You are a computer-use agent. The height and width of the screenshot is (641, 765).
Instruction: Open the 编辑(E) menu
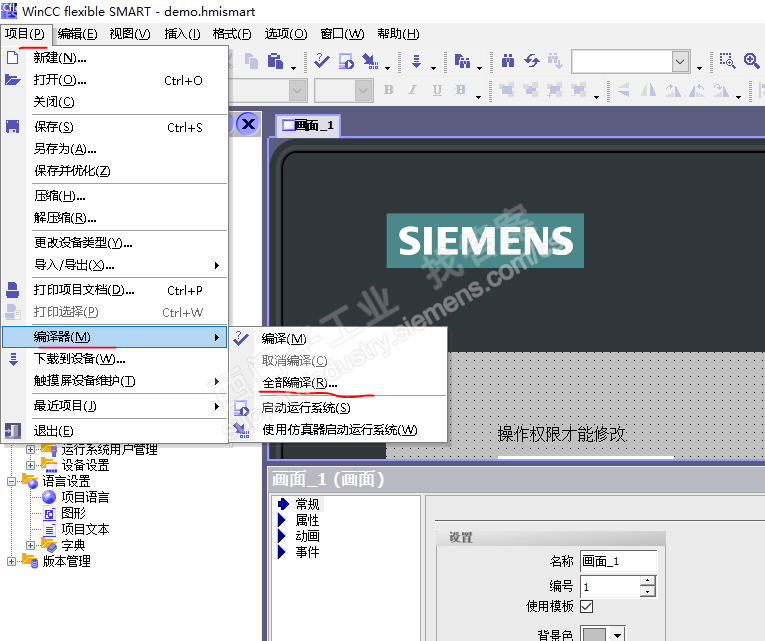(x=77, y=34)
